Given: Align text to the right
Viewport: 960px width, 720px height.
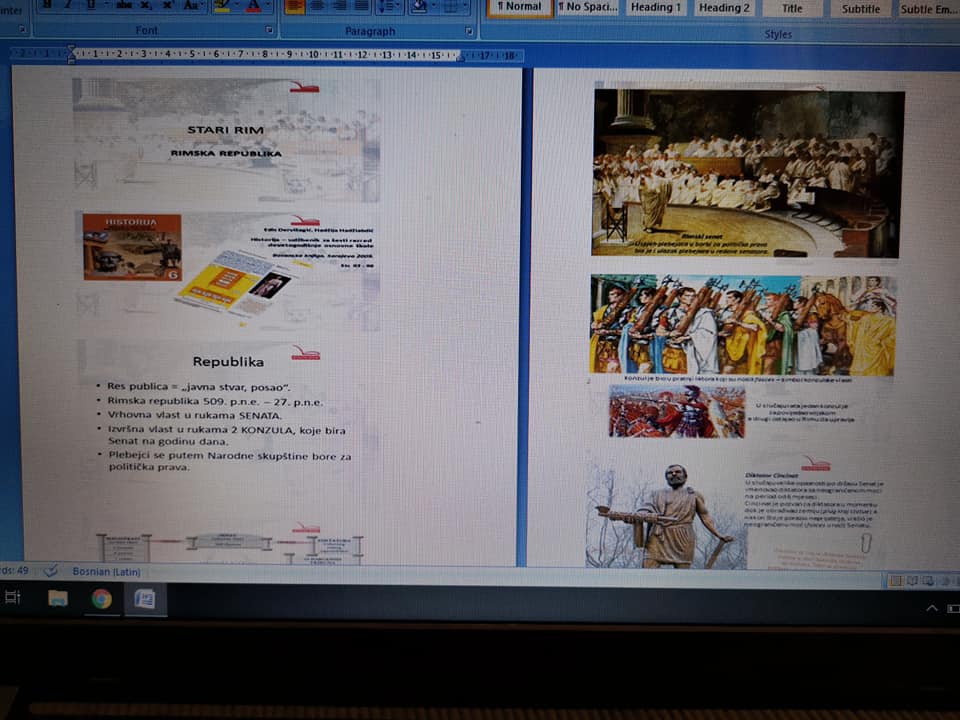Looking at the screenshot, I should [x=339, y=6].
